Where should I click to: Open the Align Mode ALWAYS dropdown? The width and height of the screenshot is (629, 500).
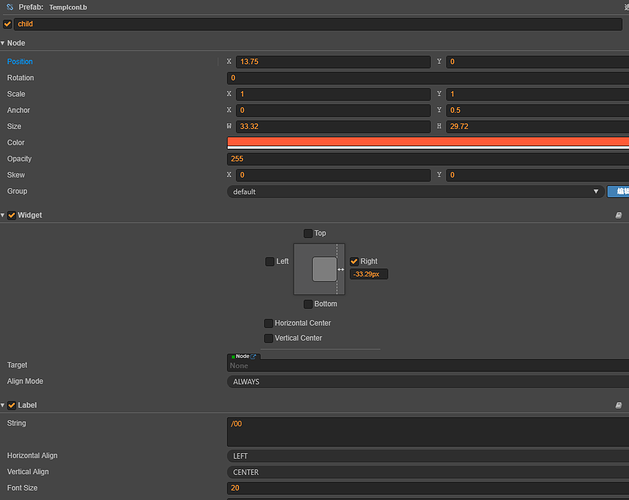click(428, 382)
